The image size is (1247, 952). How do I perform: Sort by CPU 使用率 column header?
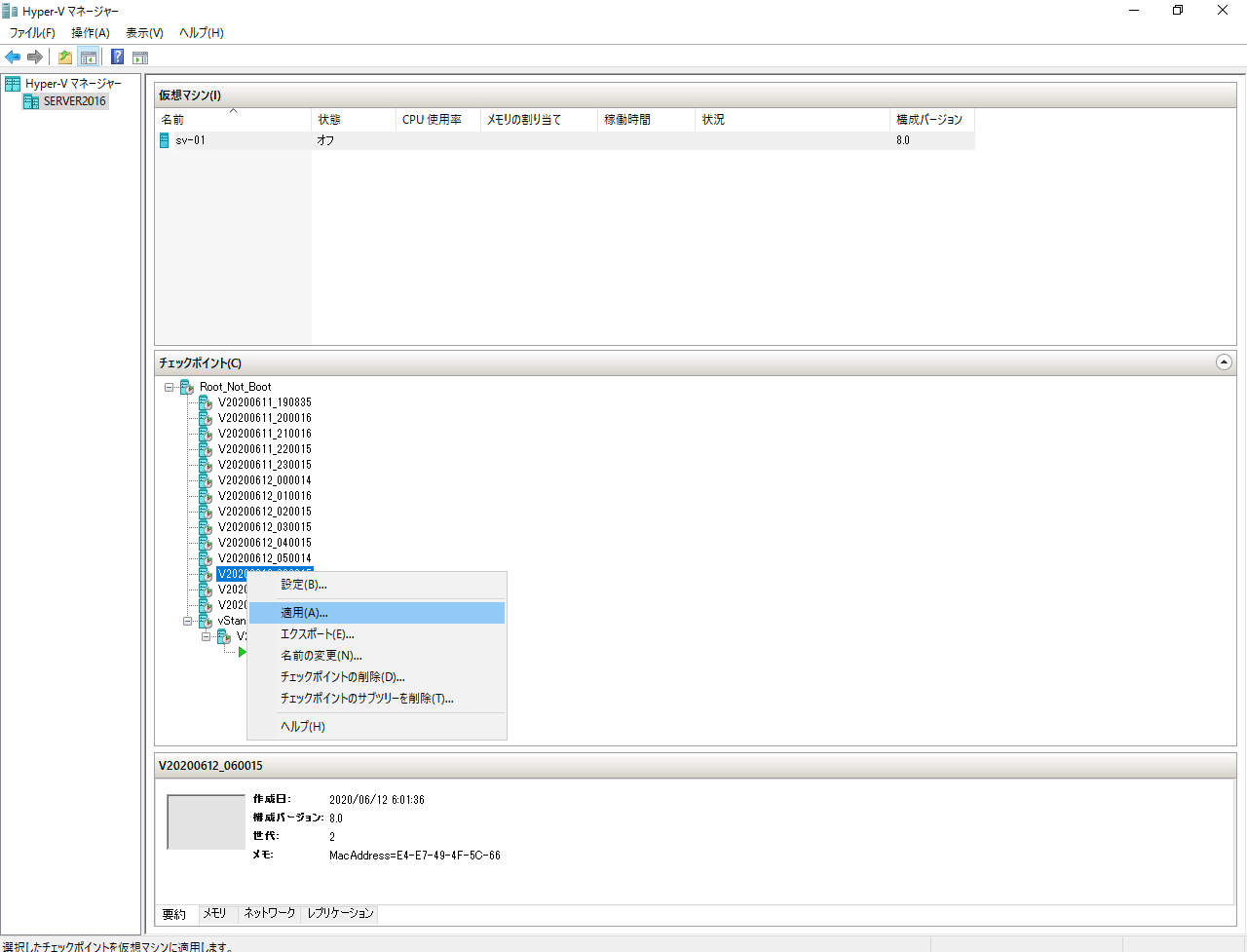(x=439, y=120)
